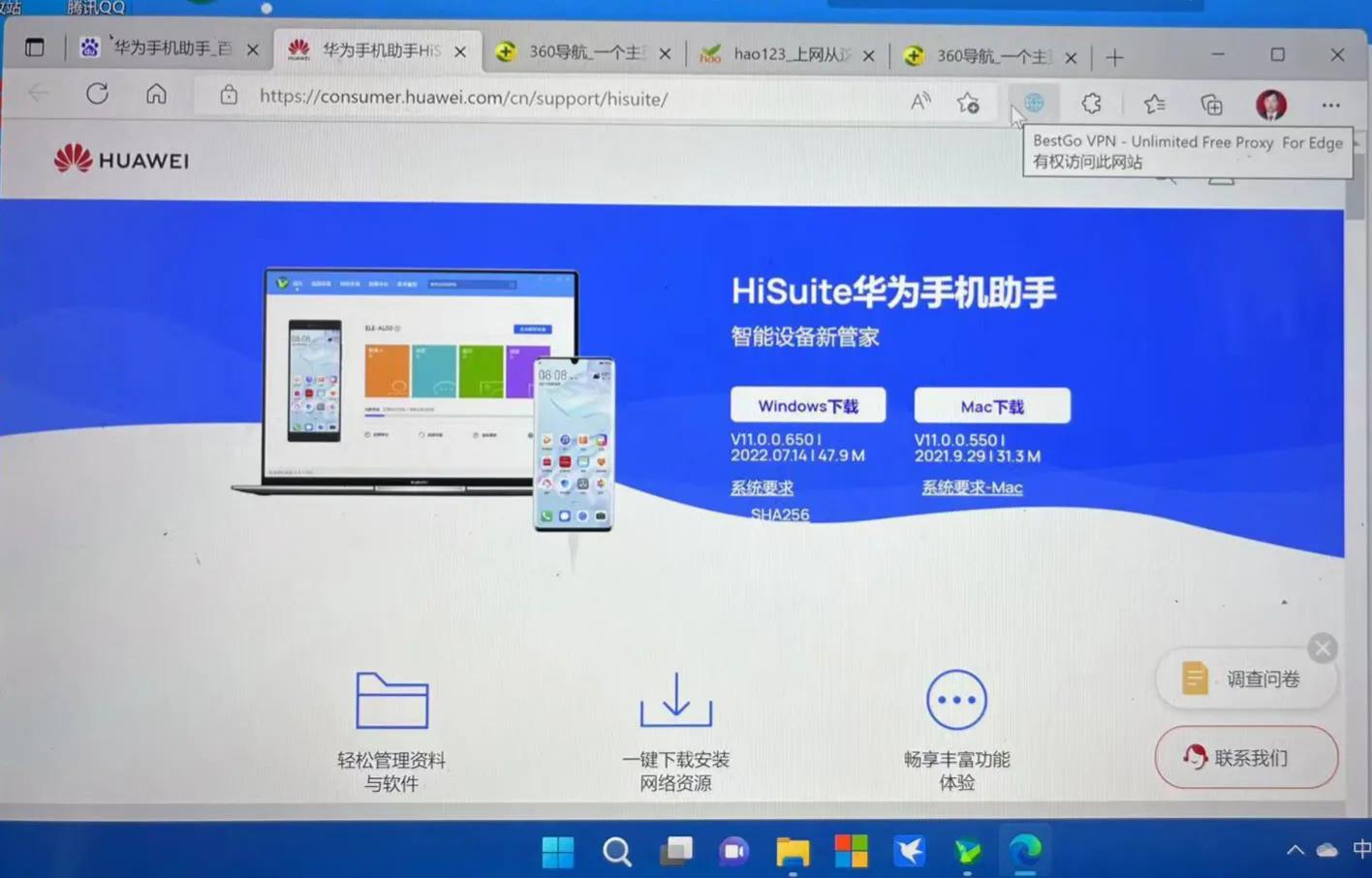
Task: Open Thunder download app from taskbar
Action: click(909, 852)
